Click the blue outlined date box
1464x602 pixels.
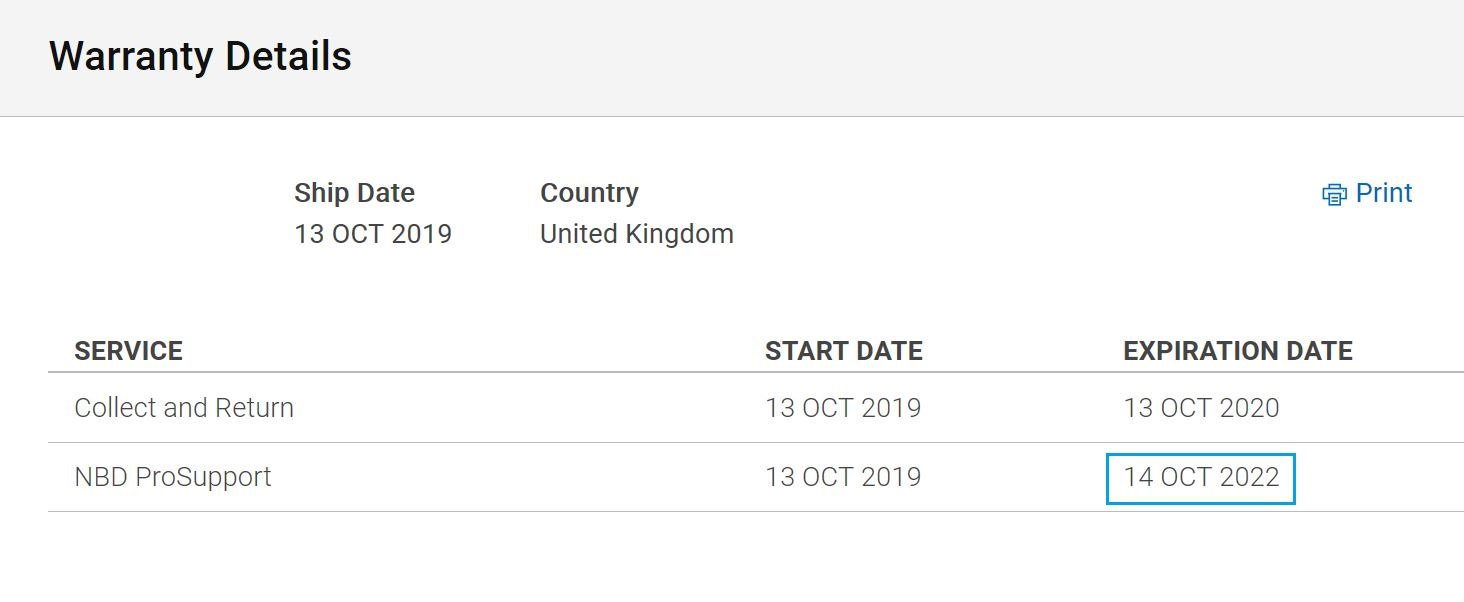click(1201, 478)
